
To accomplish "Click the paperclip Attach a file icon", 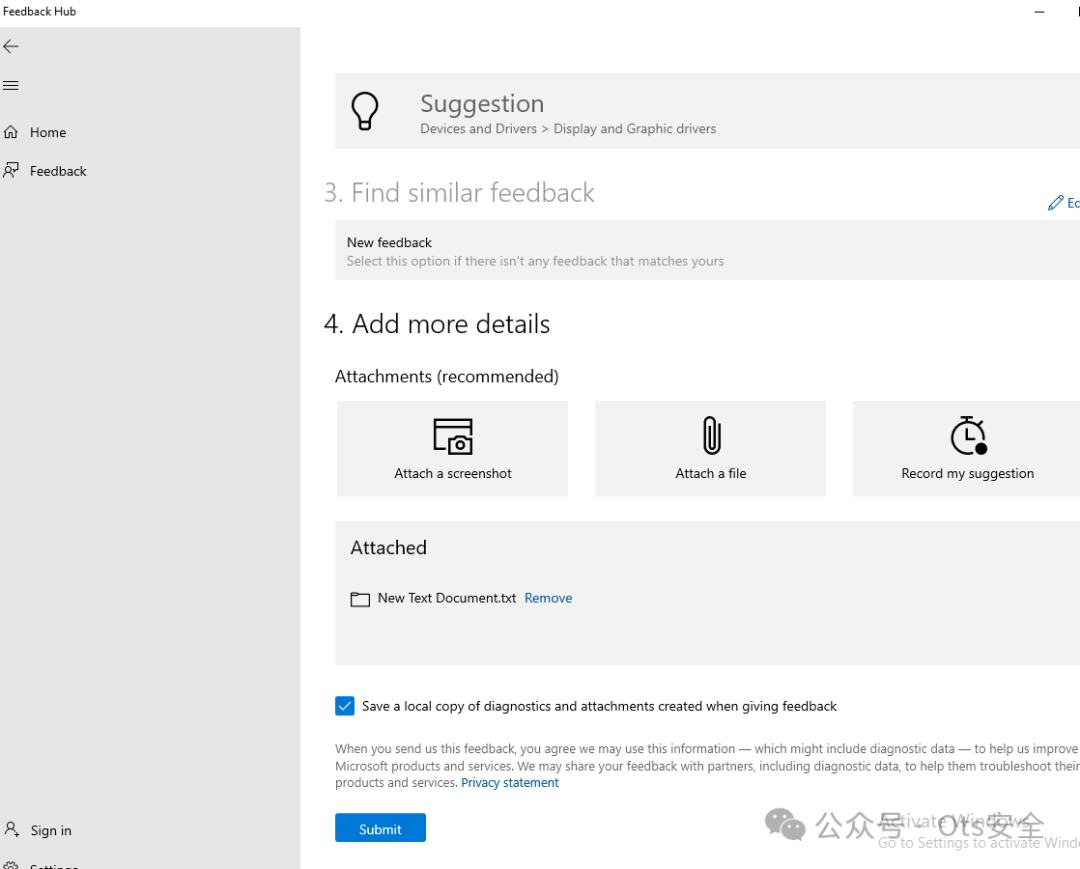I will click(711, 437).
